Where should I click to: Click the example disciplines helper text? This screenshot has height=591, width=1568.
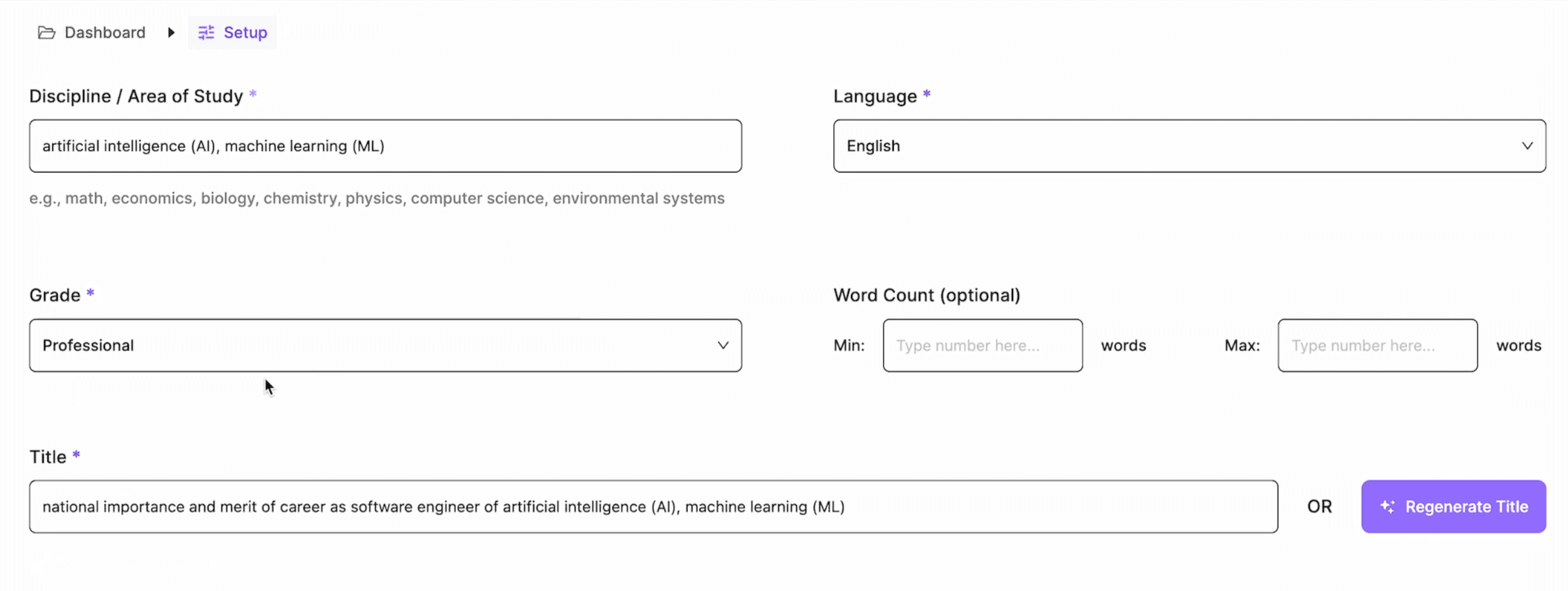tap(377, 198)
